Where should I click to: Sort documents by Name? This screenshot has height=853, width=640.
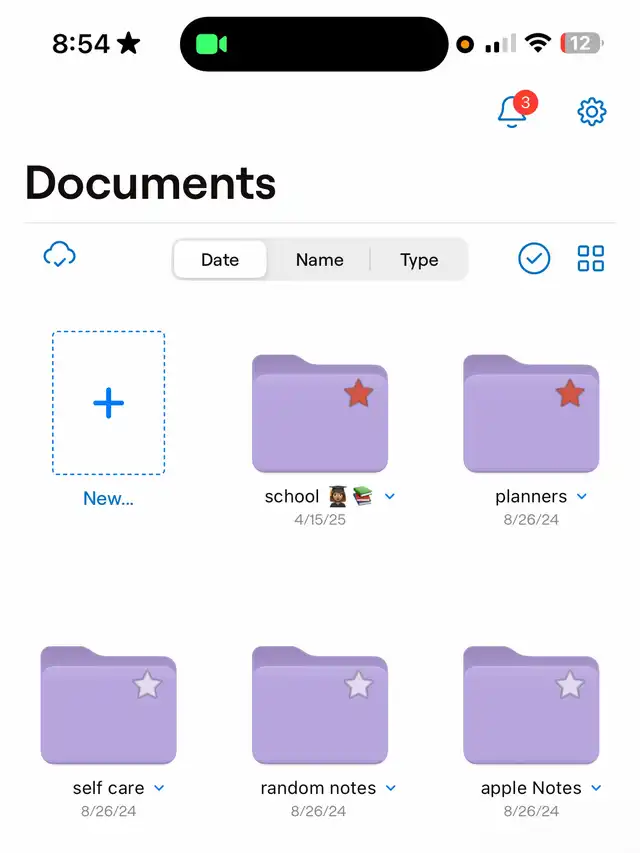(319, 260)
